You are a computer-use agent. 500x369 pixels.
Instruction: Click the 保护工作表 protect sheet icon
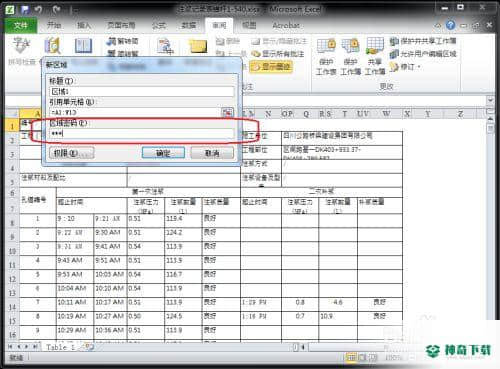coord(326,56)
